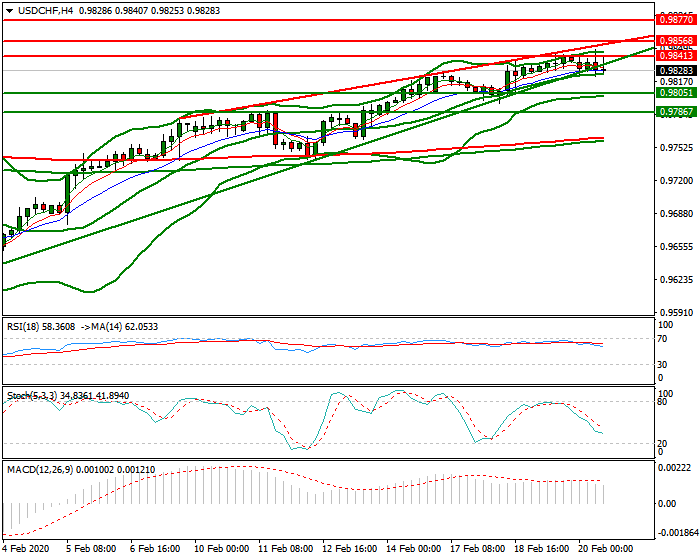Click the 4 Feb 2020 date label
This screenshot has height=560, width=700.
(26, 549)
